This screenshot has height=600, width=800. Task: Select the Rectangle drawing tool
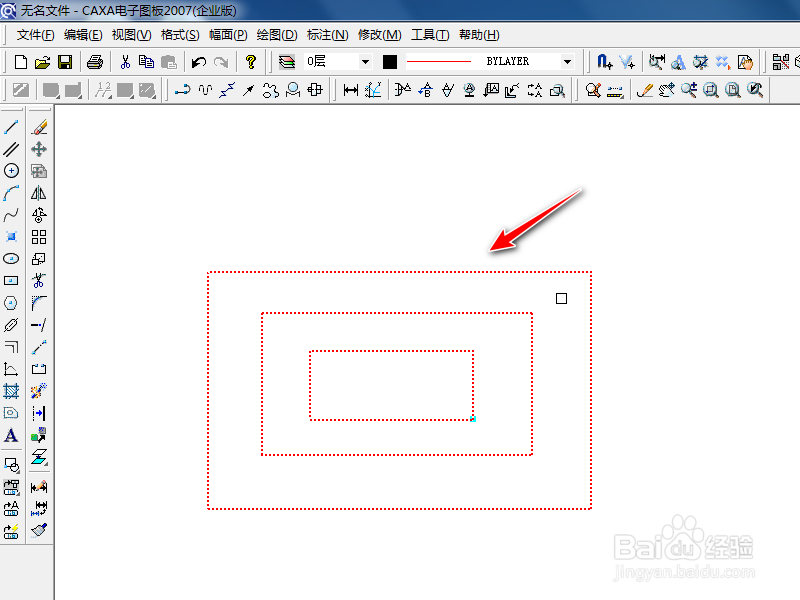tap(11, 281)
